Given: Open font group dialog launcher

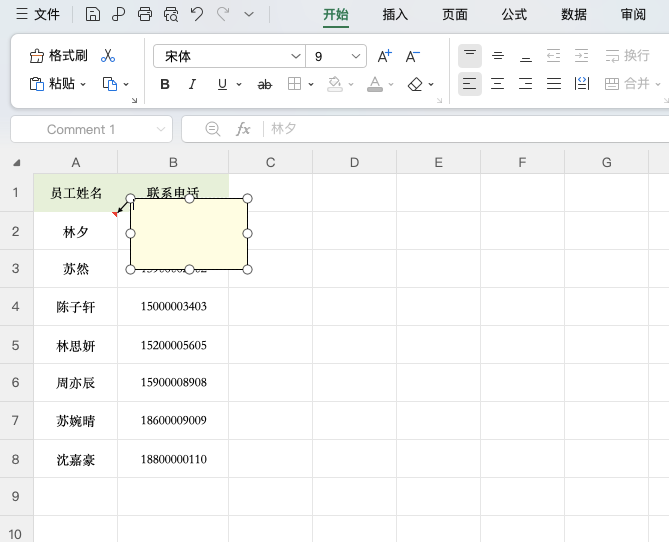Looking at the screenshot, I should pyautogui.click(x=439, y=100).
